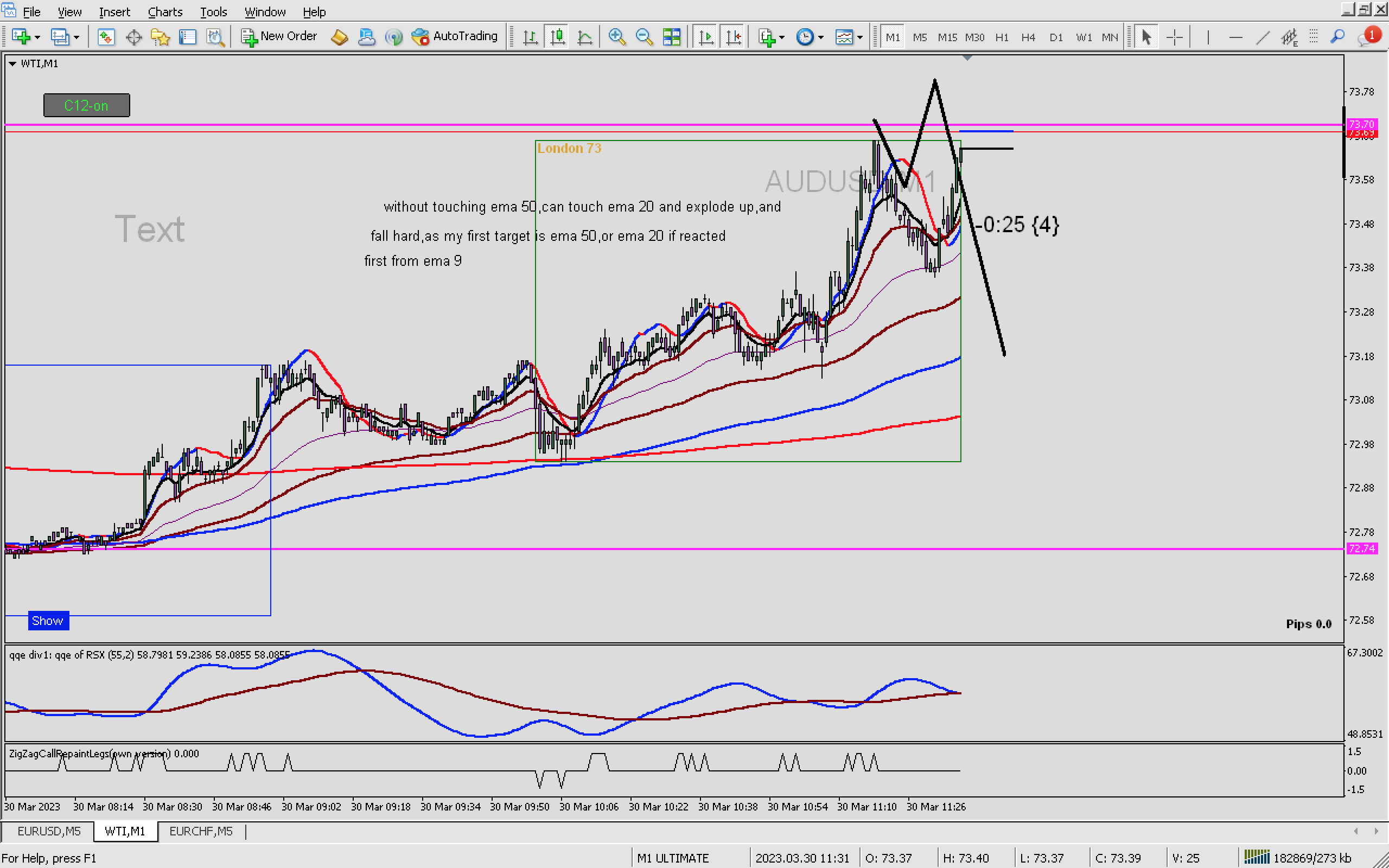Click the Zoom Out magnifier icon
Screen dimensions: 1389x868
tap(644, 37)
